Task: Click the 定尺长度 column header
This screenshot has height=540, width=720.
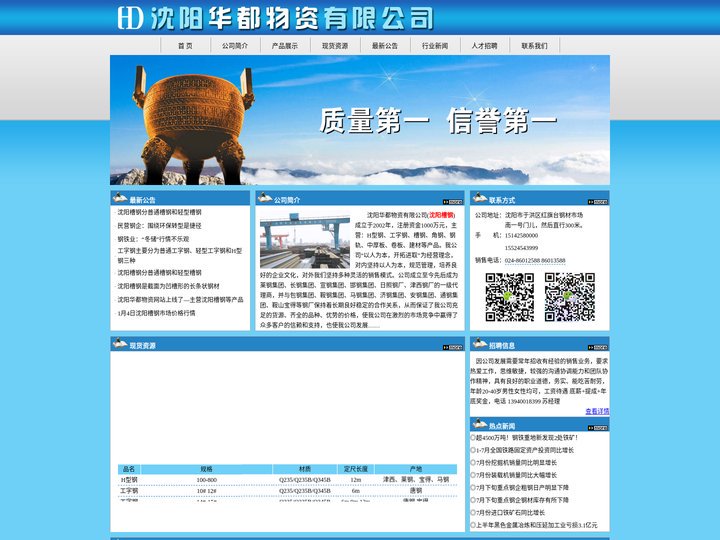Action: tap(356, 469)
